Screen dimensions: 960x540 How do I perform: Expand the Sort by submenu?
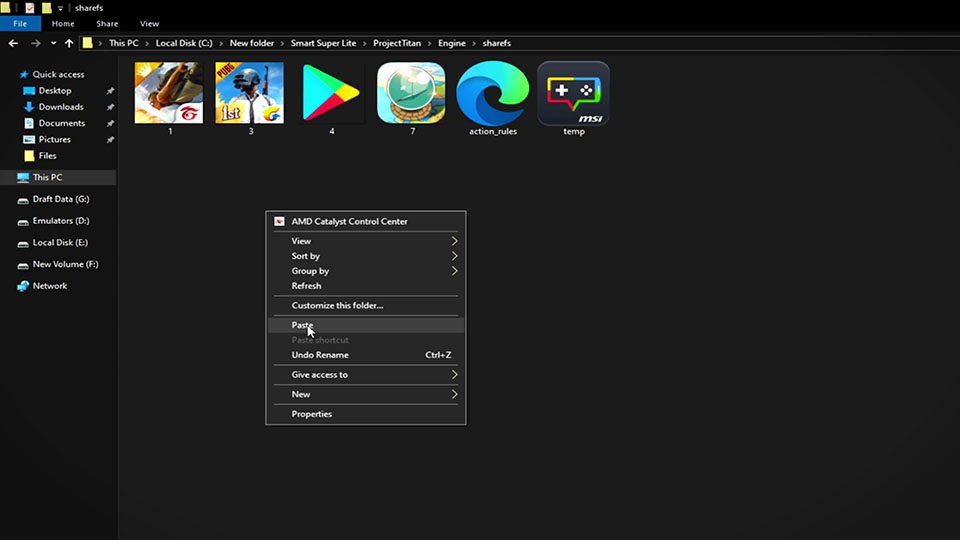coord(366,256)
